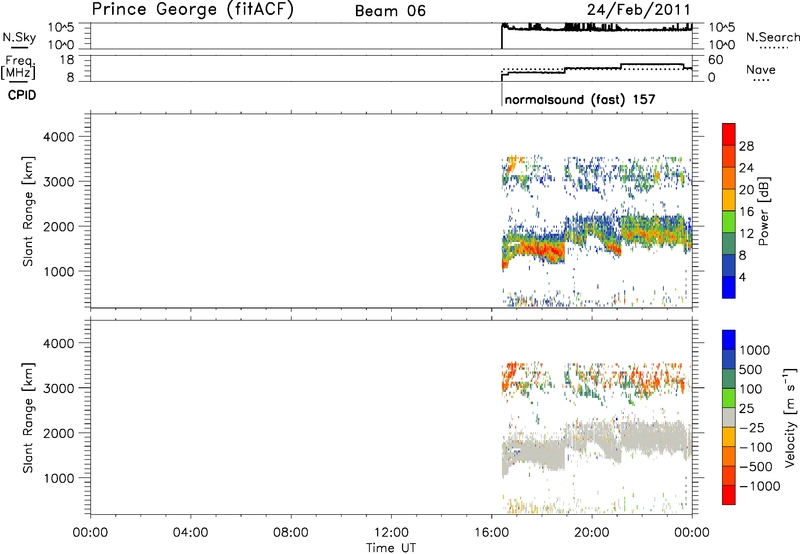The image size is (800, 554).
Task: Click the bottom bright blue Power colorbar segment
Action: 729,287
